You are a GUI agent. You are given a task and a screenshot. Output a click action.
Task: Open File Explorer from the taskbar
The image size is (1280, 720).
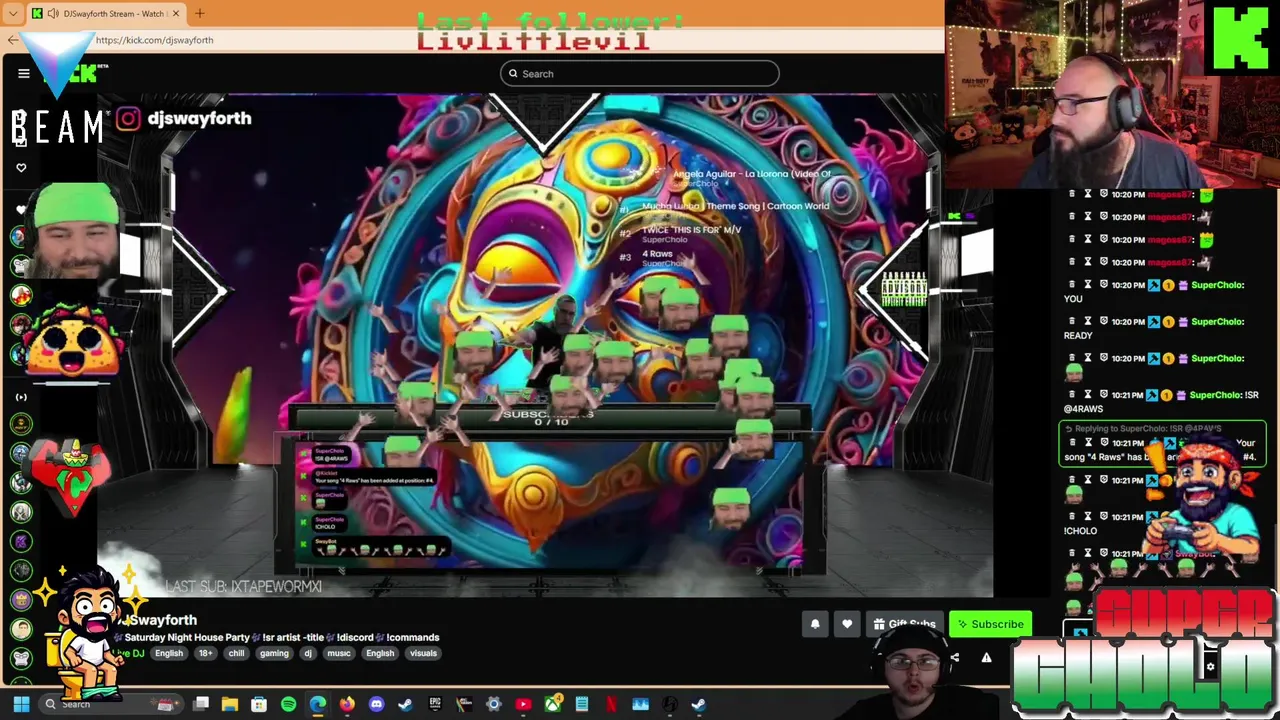(x=230, y=704)
